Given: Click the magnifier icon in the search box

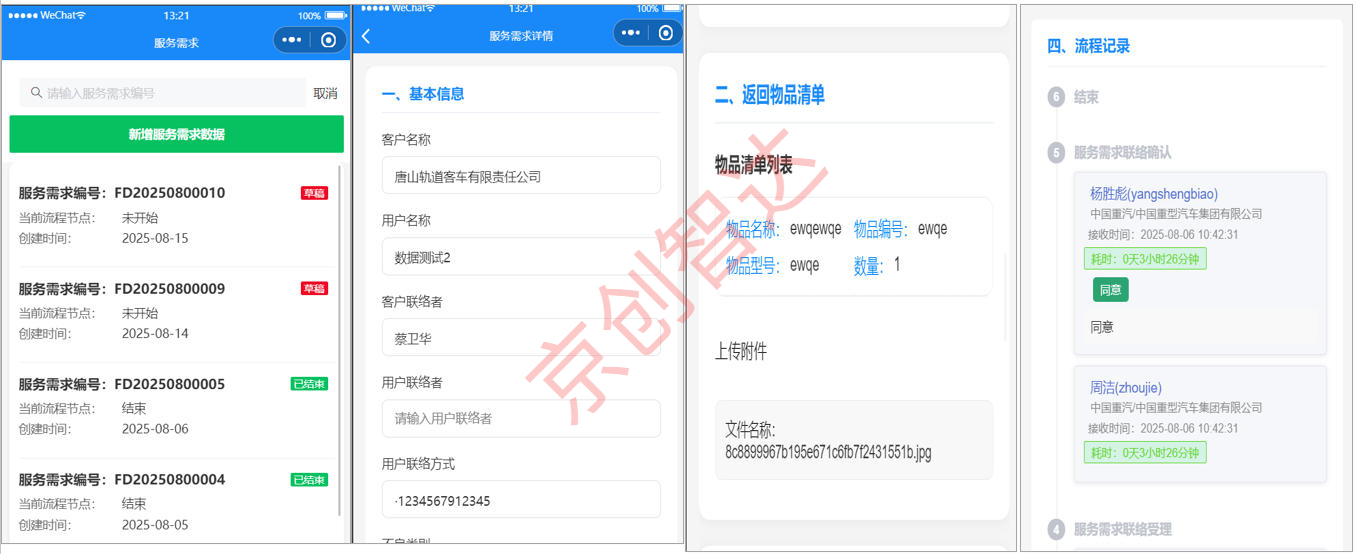Looking at the screenshot, I should [36, 93].
